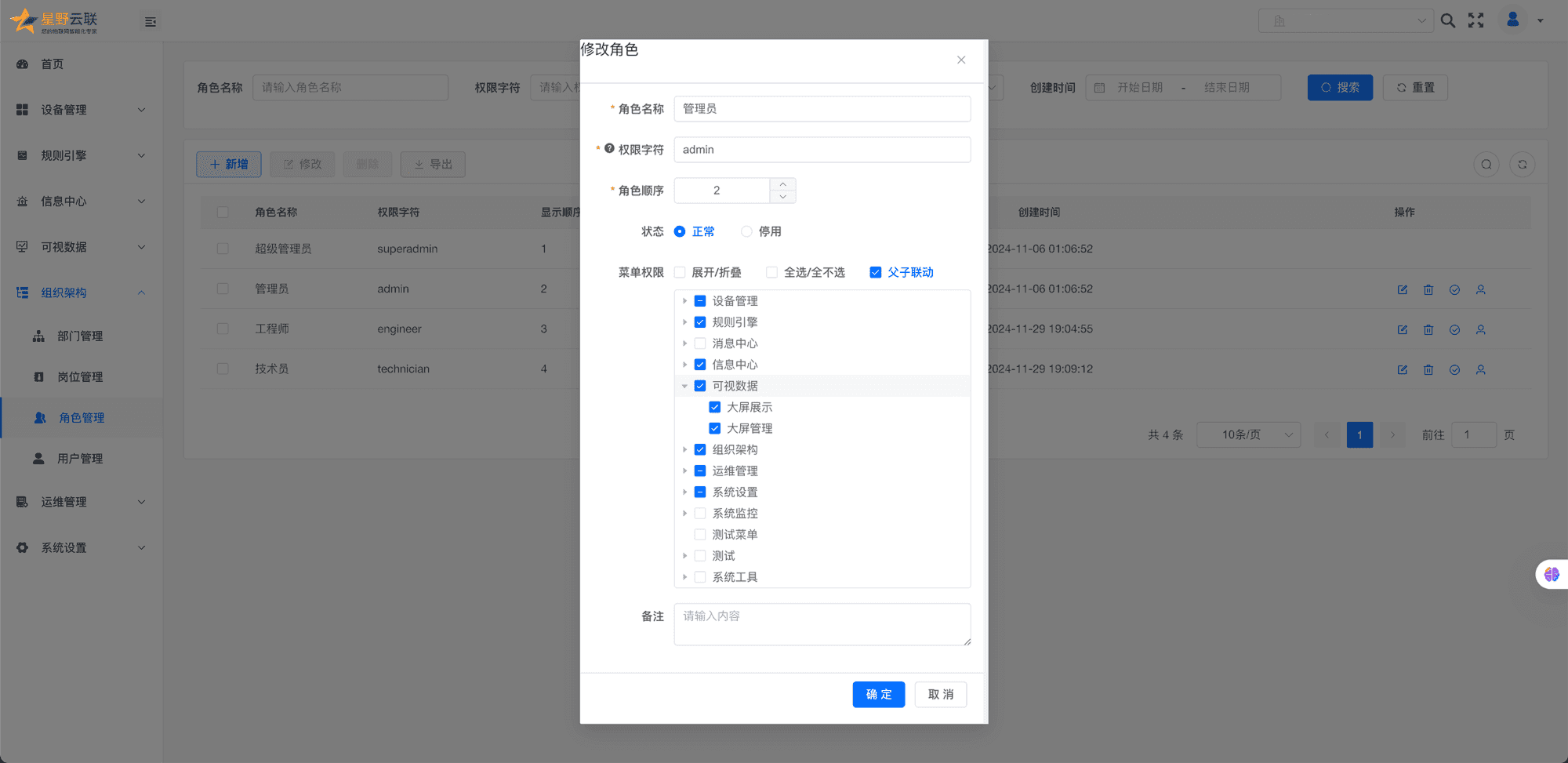Image resolution: width=1568 pixels, height=763 pixels.
Task: Increase 角色顺序 with the up stepper arrow
Action: pyautogui.click(x=782, y=184)
